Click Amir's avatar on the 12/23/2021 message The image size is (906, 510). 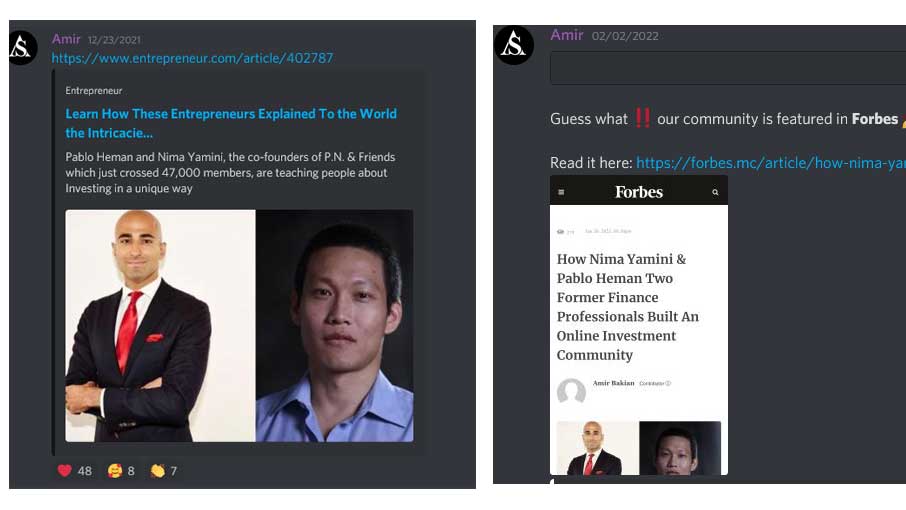(x=23, y=47)
